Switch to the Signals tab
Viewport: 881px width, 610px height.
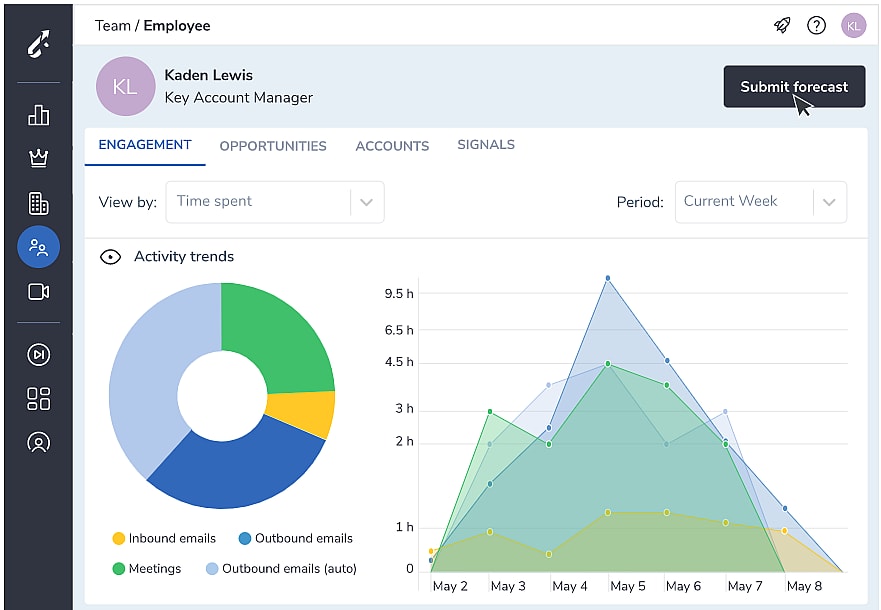[x=486, y=145]
